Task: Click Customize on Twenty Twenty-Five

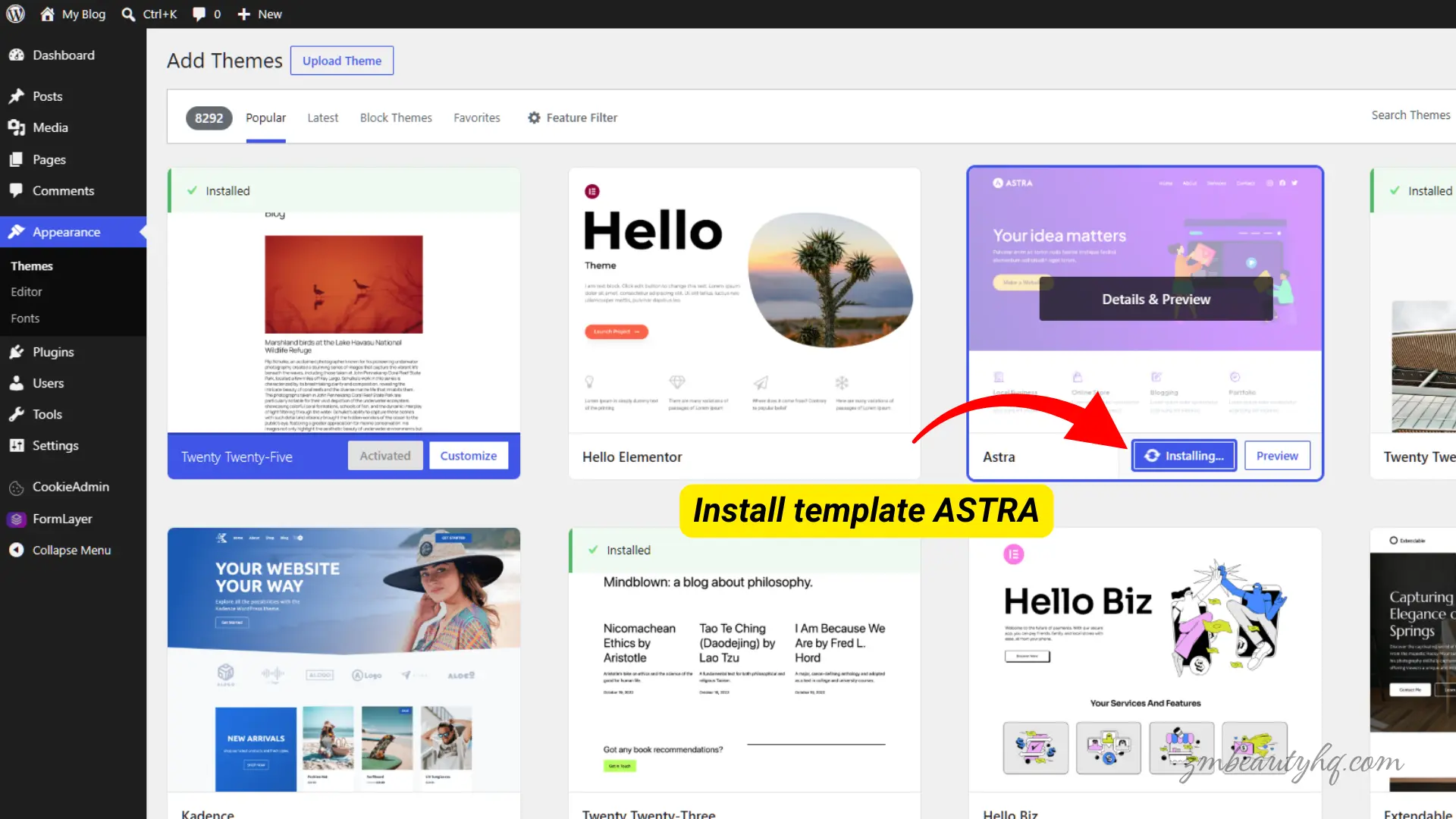Action: coord(469,456)
